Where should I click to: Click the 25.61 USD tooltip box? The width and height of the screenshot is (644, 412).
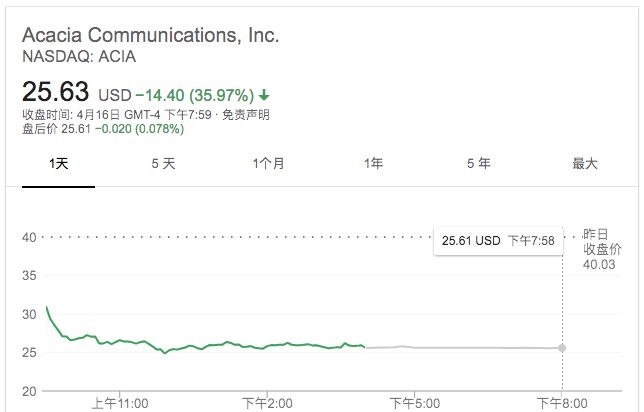498,241
